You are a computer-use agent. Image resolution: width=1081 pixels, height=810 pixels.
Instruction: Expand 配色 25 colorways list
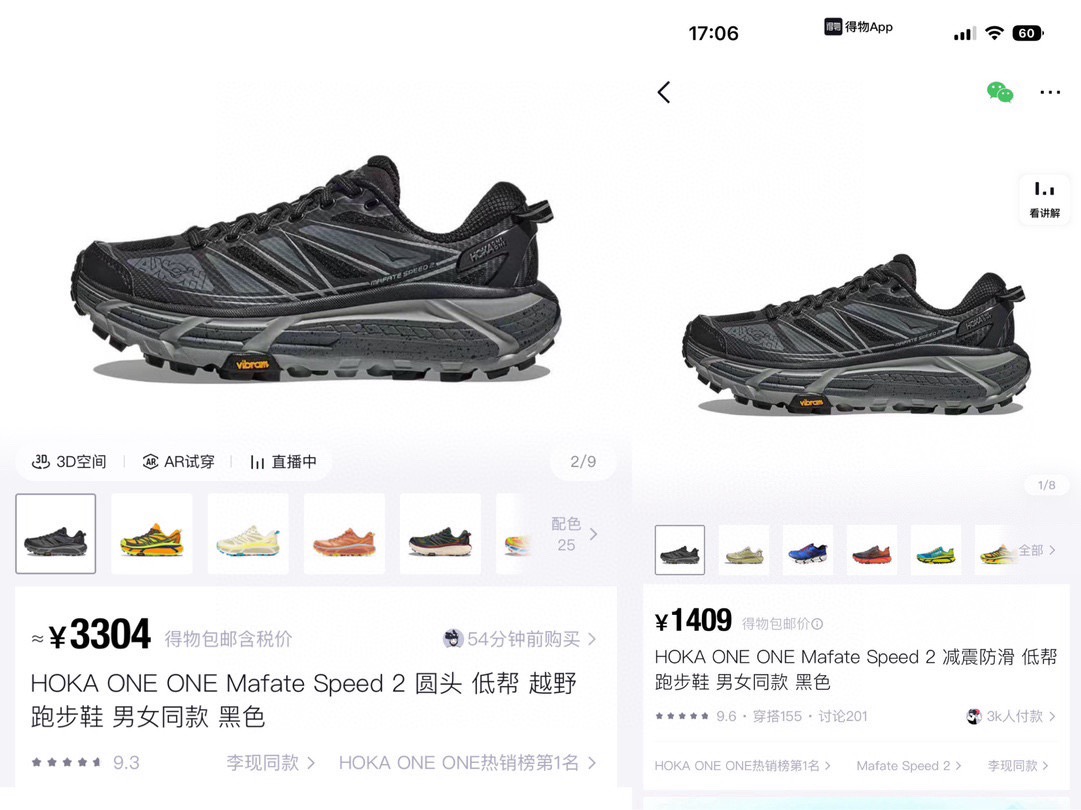coord(574,534)
